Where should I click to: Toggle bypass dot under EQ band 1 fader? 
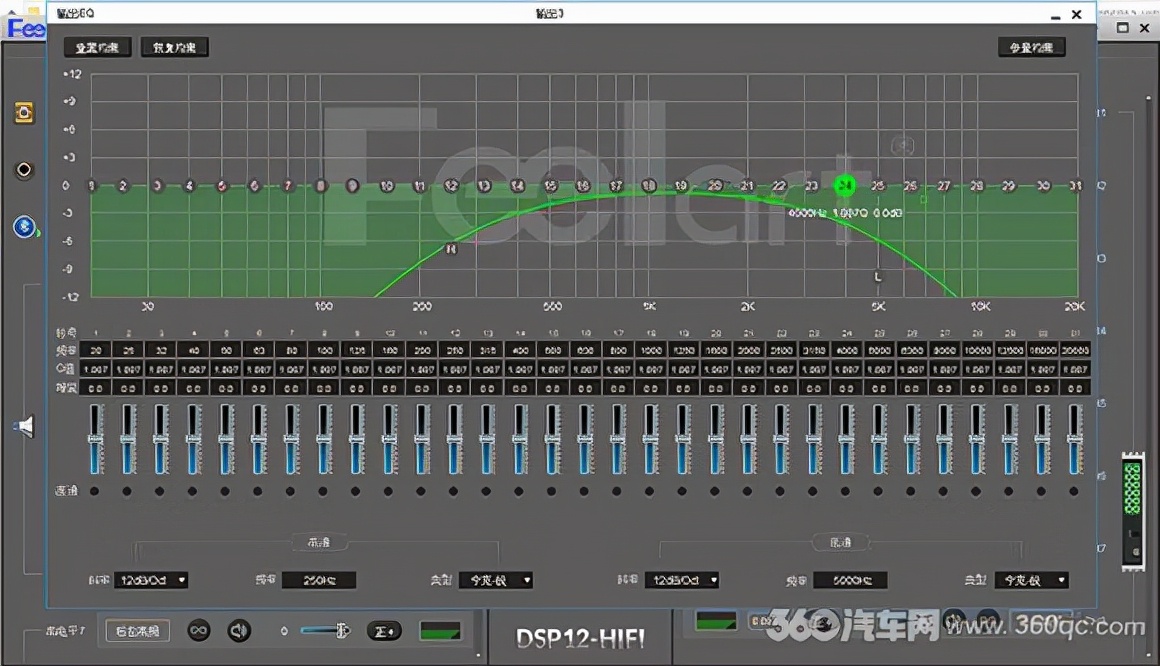tap(95, 491)
